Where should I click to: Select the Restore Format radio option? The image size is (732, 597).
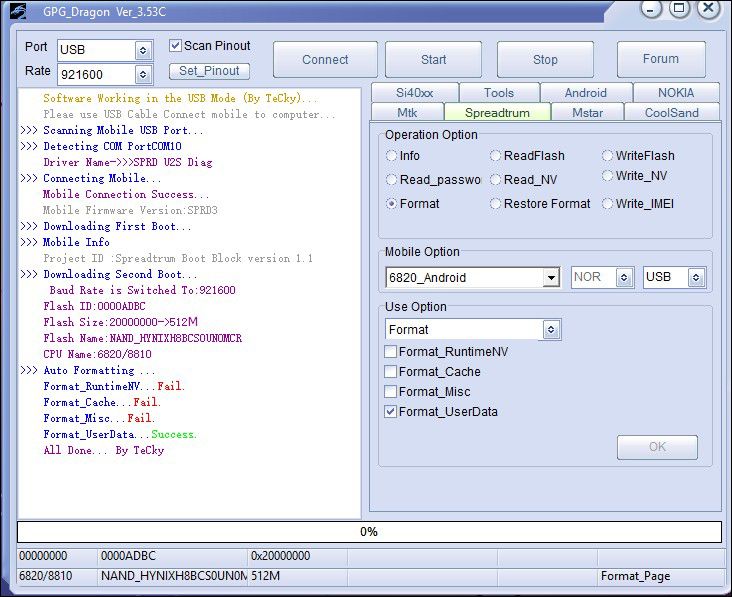(496, 204)
